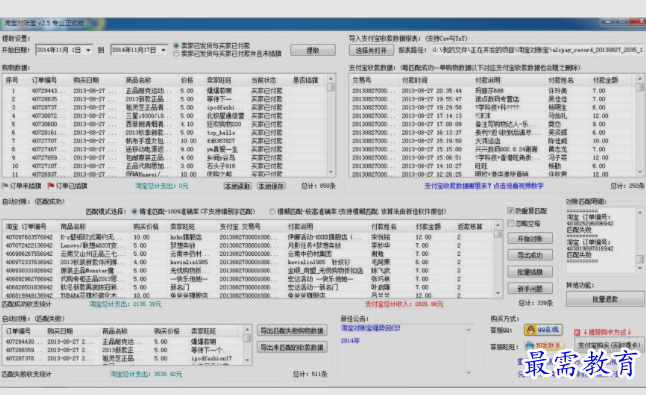Toggle the 防重复匹配 checkbox

coord(510,211)
